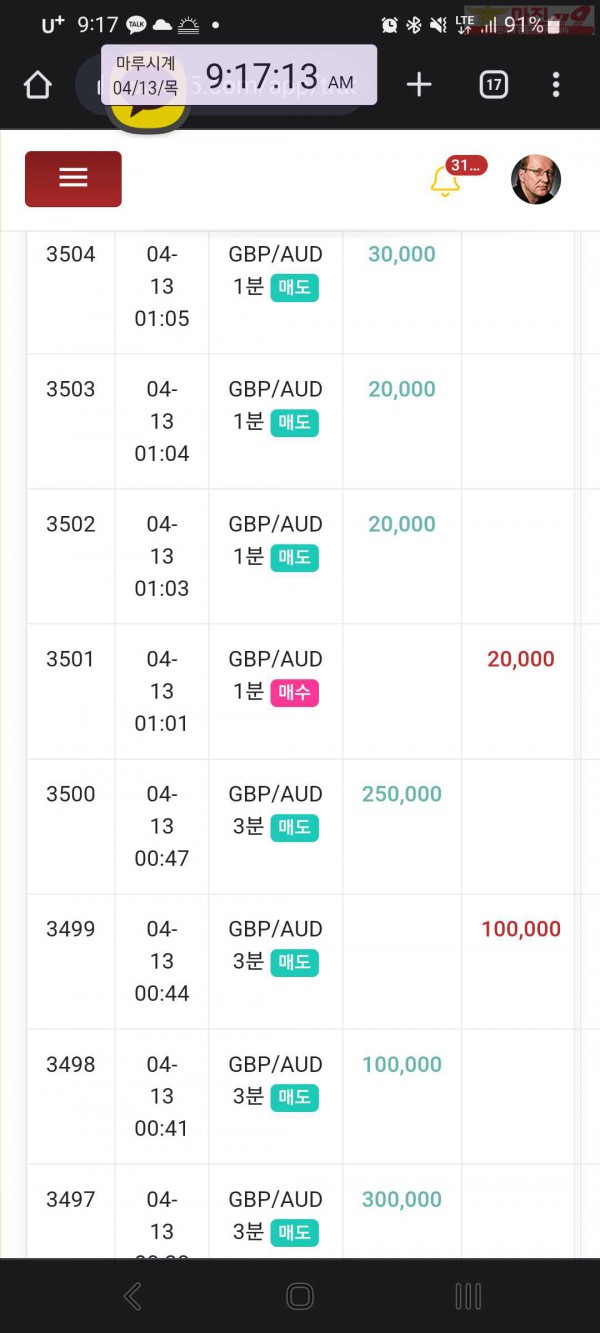Open a new browser tab
This screenshot has width=600, height=1333.
click(x=419, y=85)
